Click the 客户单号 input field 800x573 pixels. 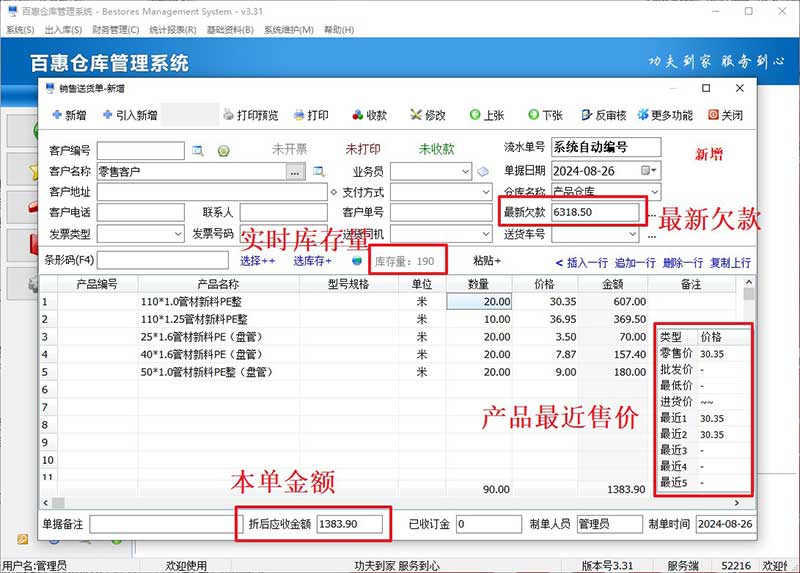441,213
